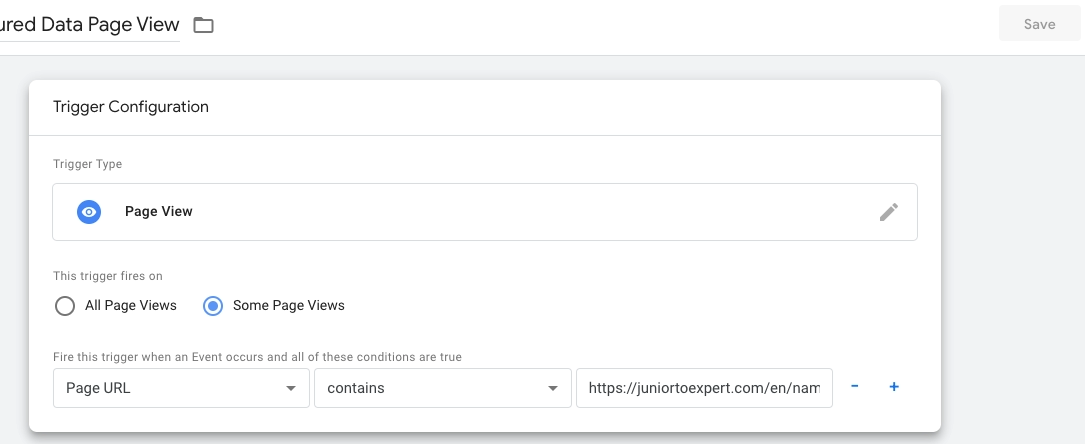Click the "Some Page Views" label text
Image resolution: width=1085 pixels, height=444 pixels.
click(288, 306)
